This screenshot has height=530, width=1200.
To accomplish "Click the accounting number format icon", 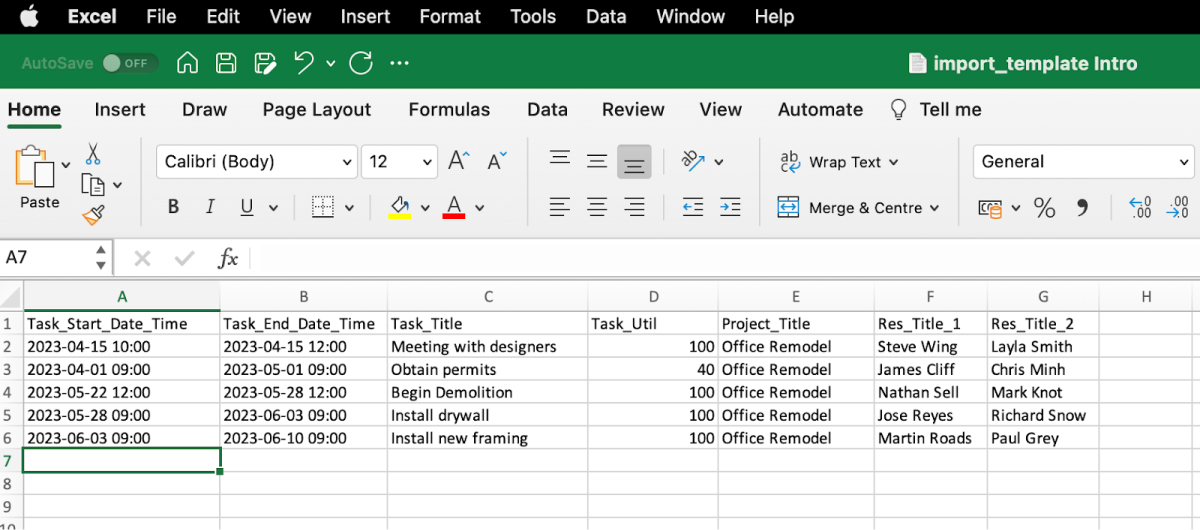I will [x=990, y=208].
